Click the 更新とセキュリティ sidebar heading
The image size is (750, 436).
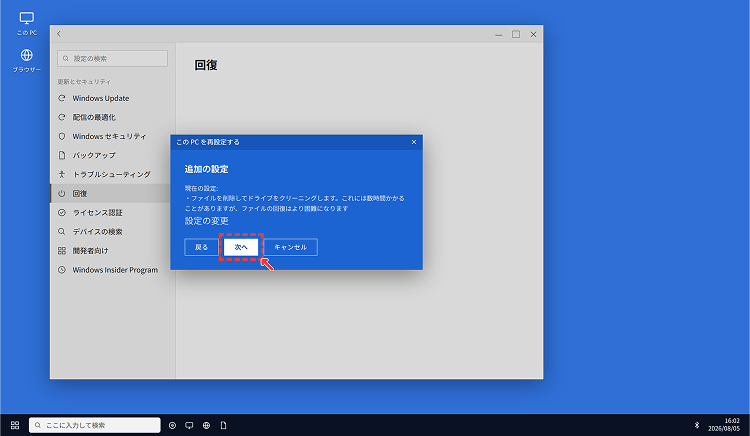point(84,82)
